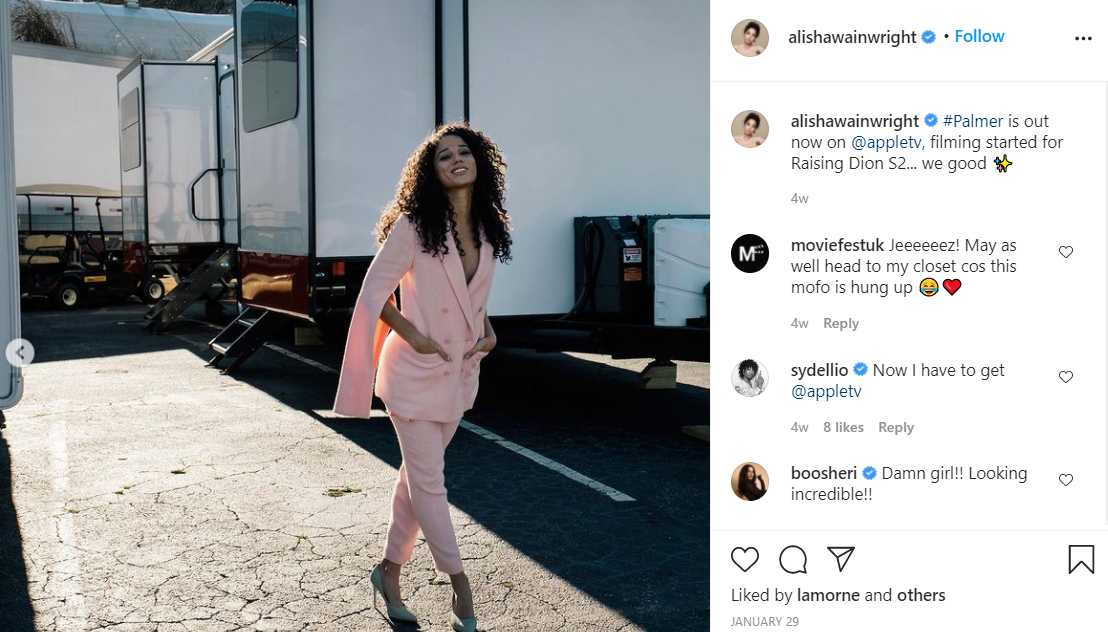Viewport: 1108px width, 632px height.
Task: Like moviefestuk's comment
Action: pos(1066,252)
